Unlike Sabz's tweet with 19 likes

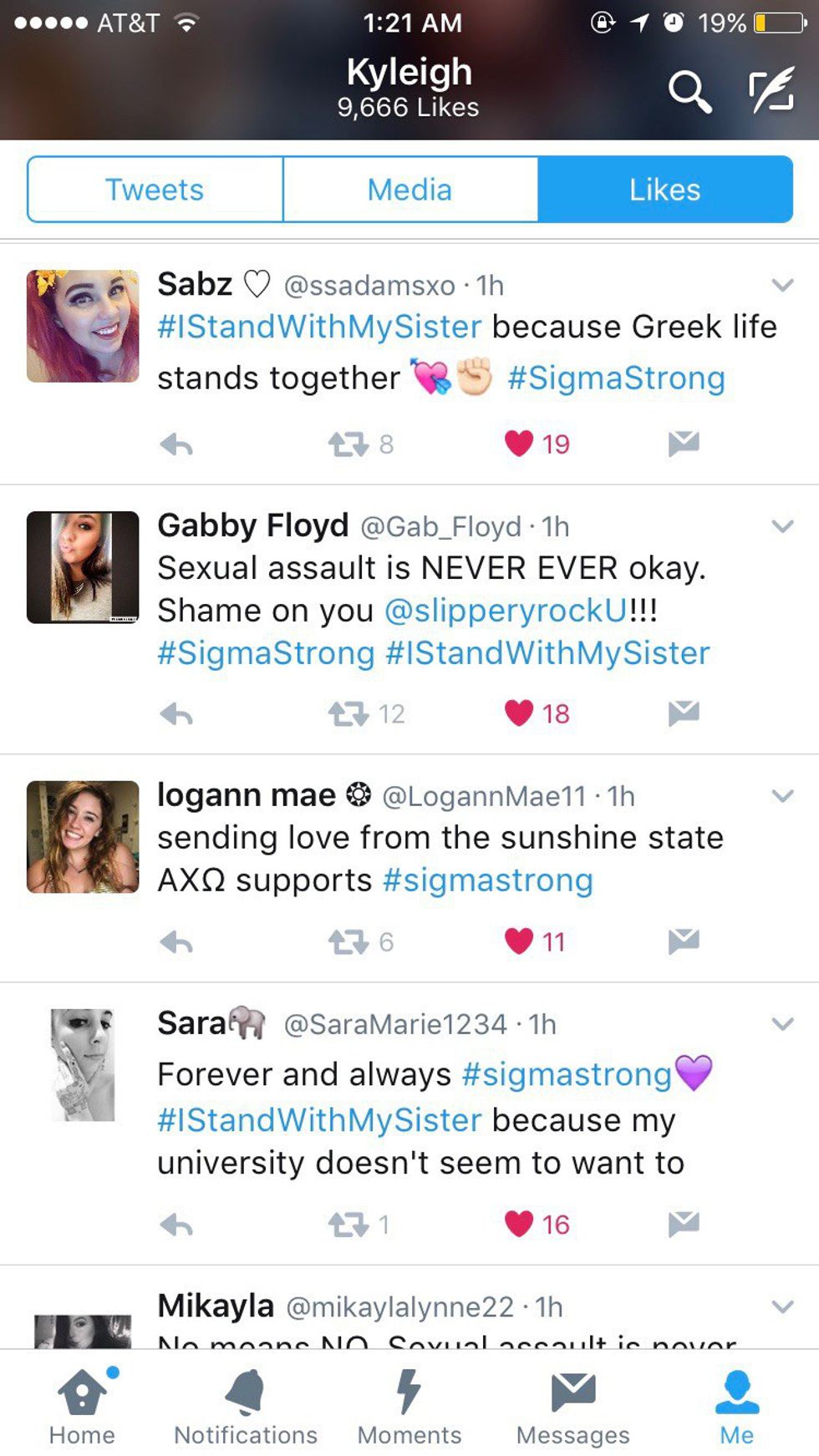click(x=519, y=444)
